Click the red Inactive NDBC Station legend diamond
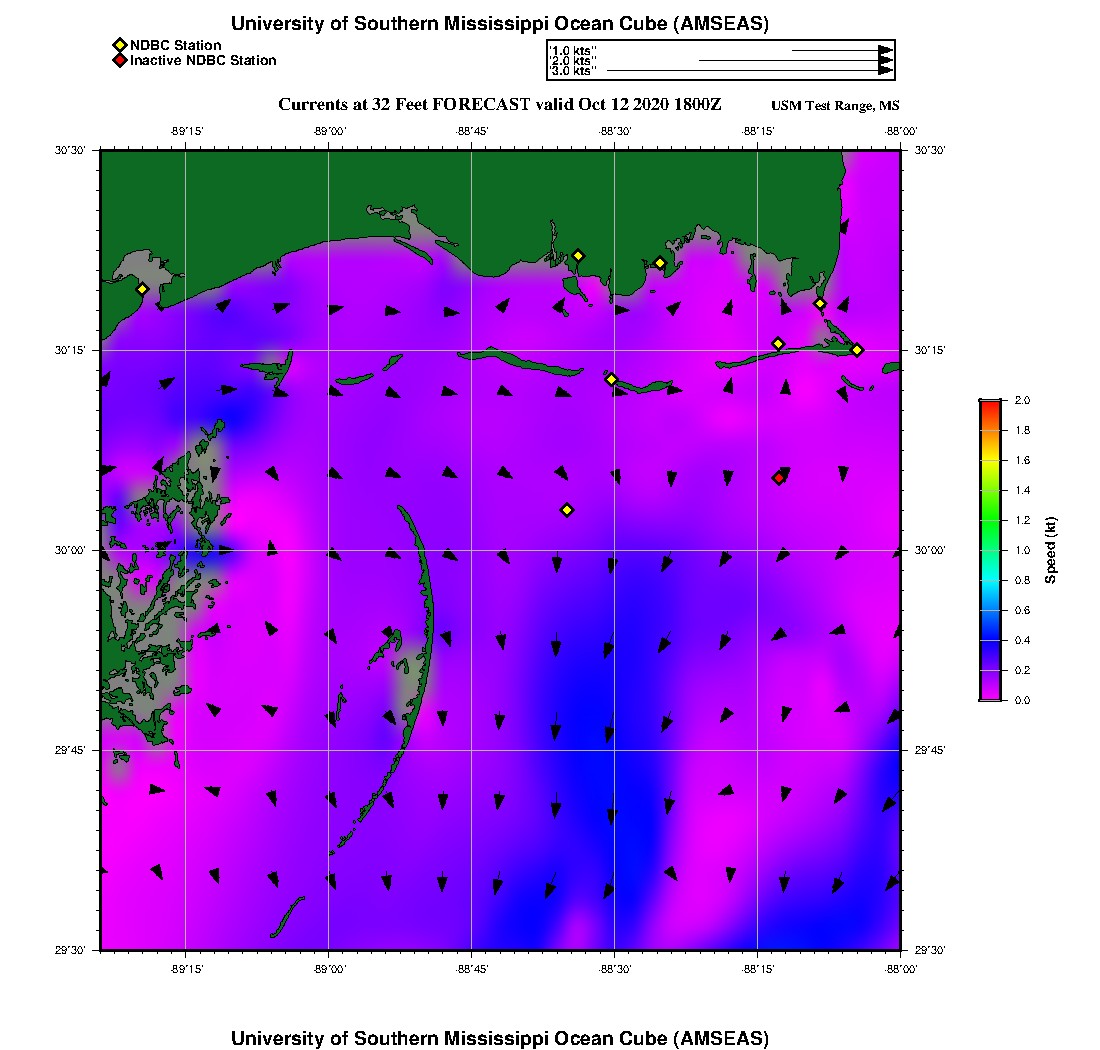 pyautogui.click(x=119, y=61)
